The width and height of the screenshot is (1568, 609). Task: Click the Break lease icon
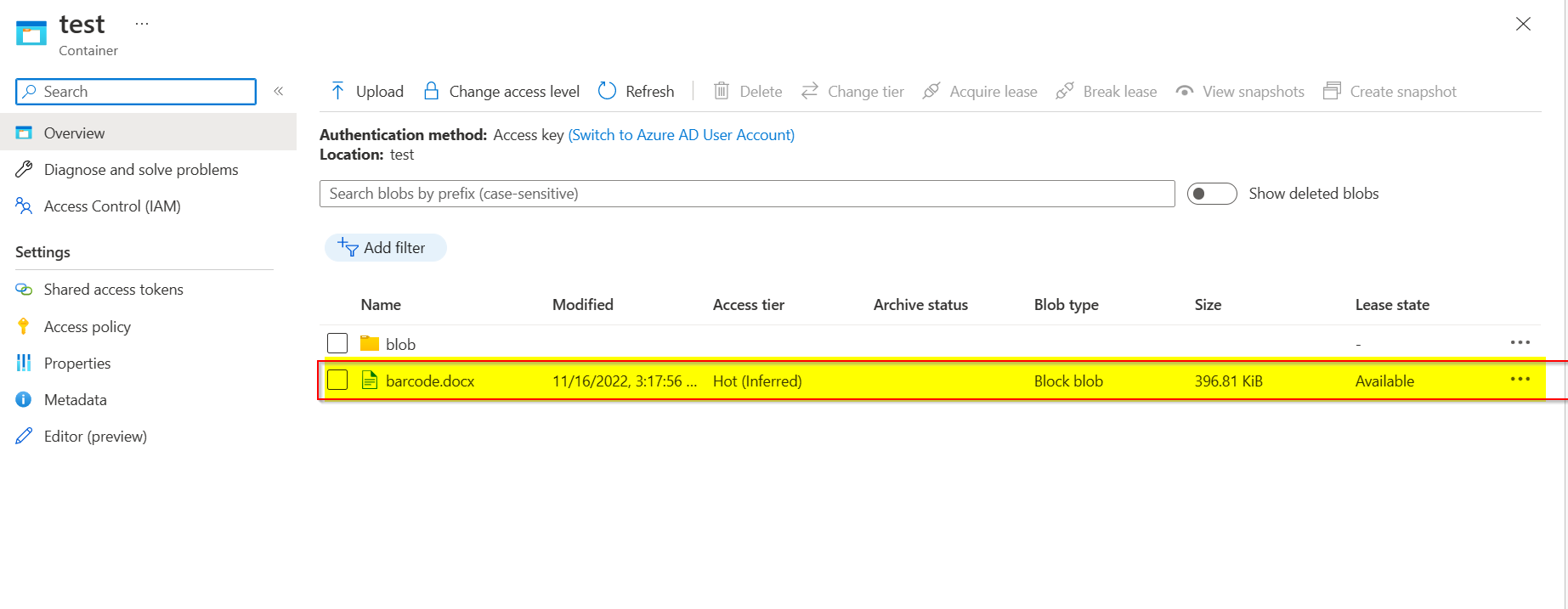(x=1065, y=90)
